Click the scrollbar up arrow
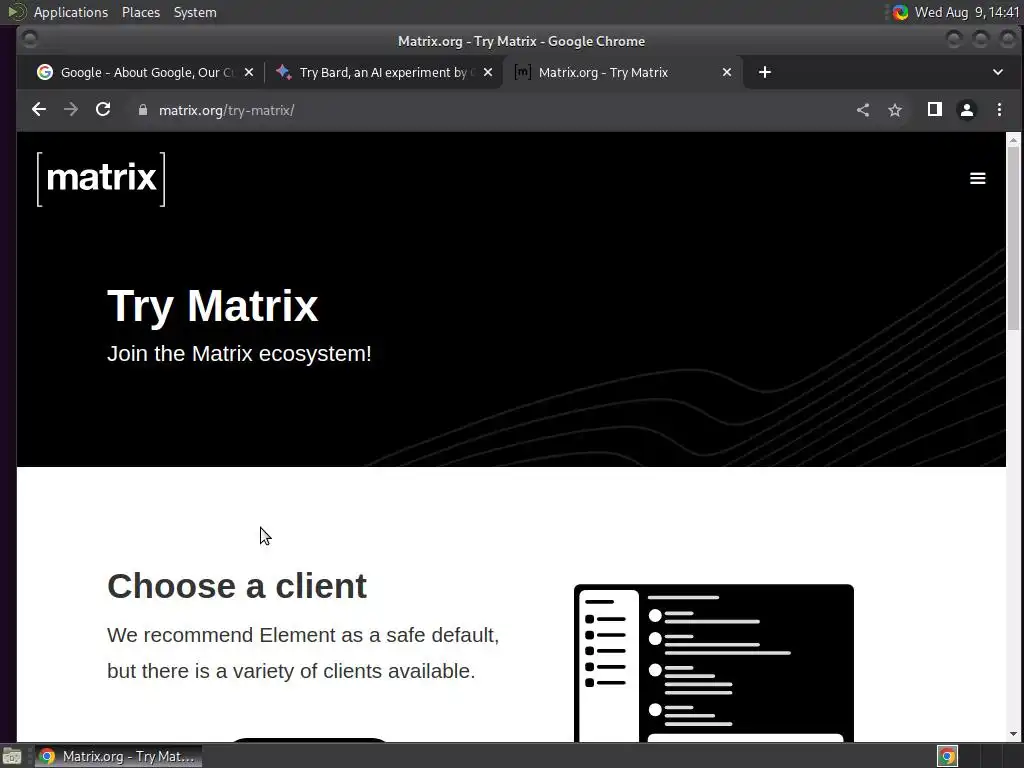This screenshot has height=768, width=1024. [1013, 139]
